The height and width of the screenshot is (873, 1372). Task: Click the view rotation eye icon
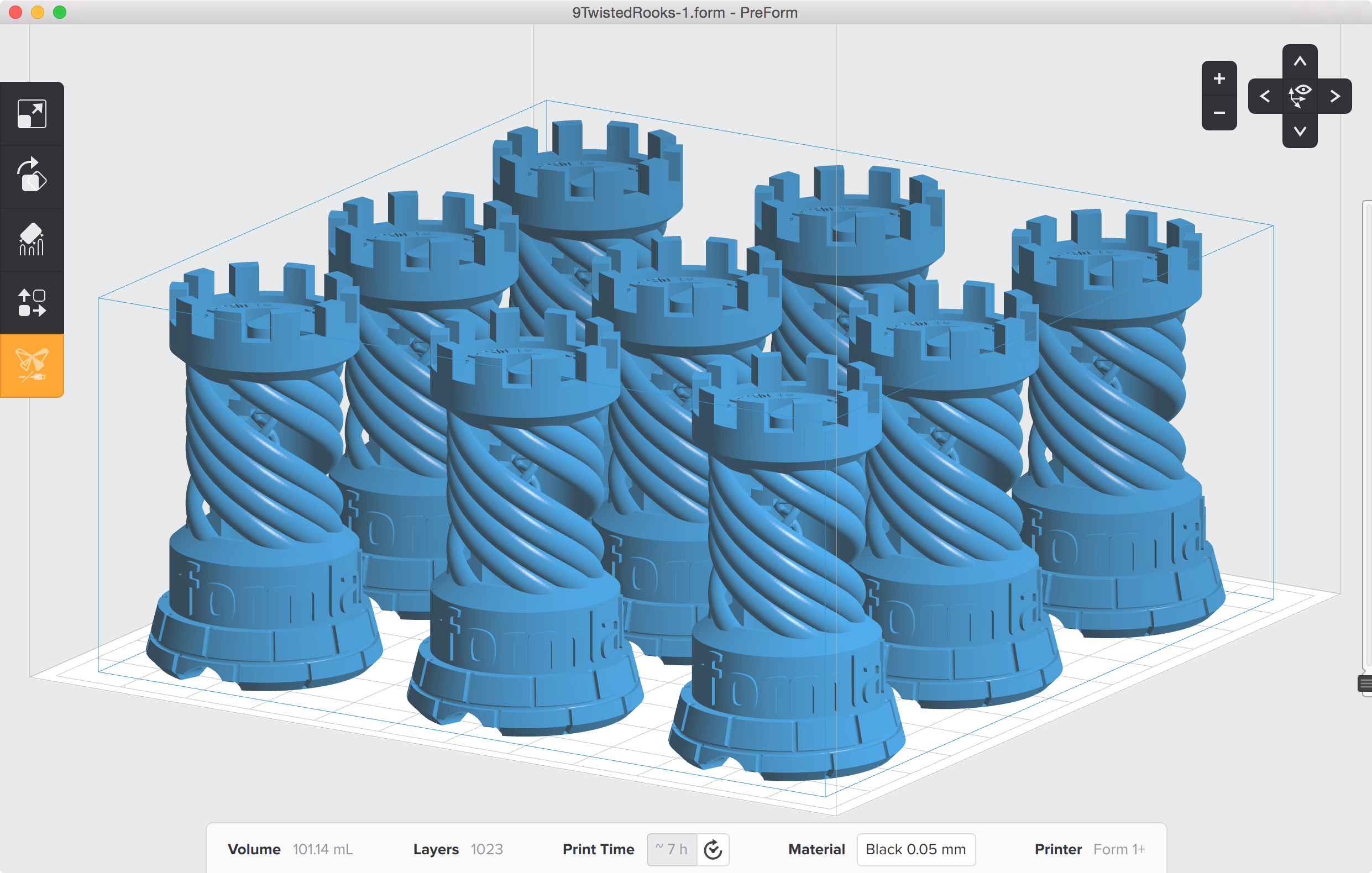1301,96
